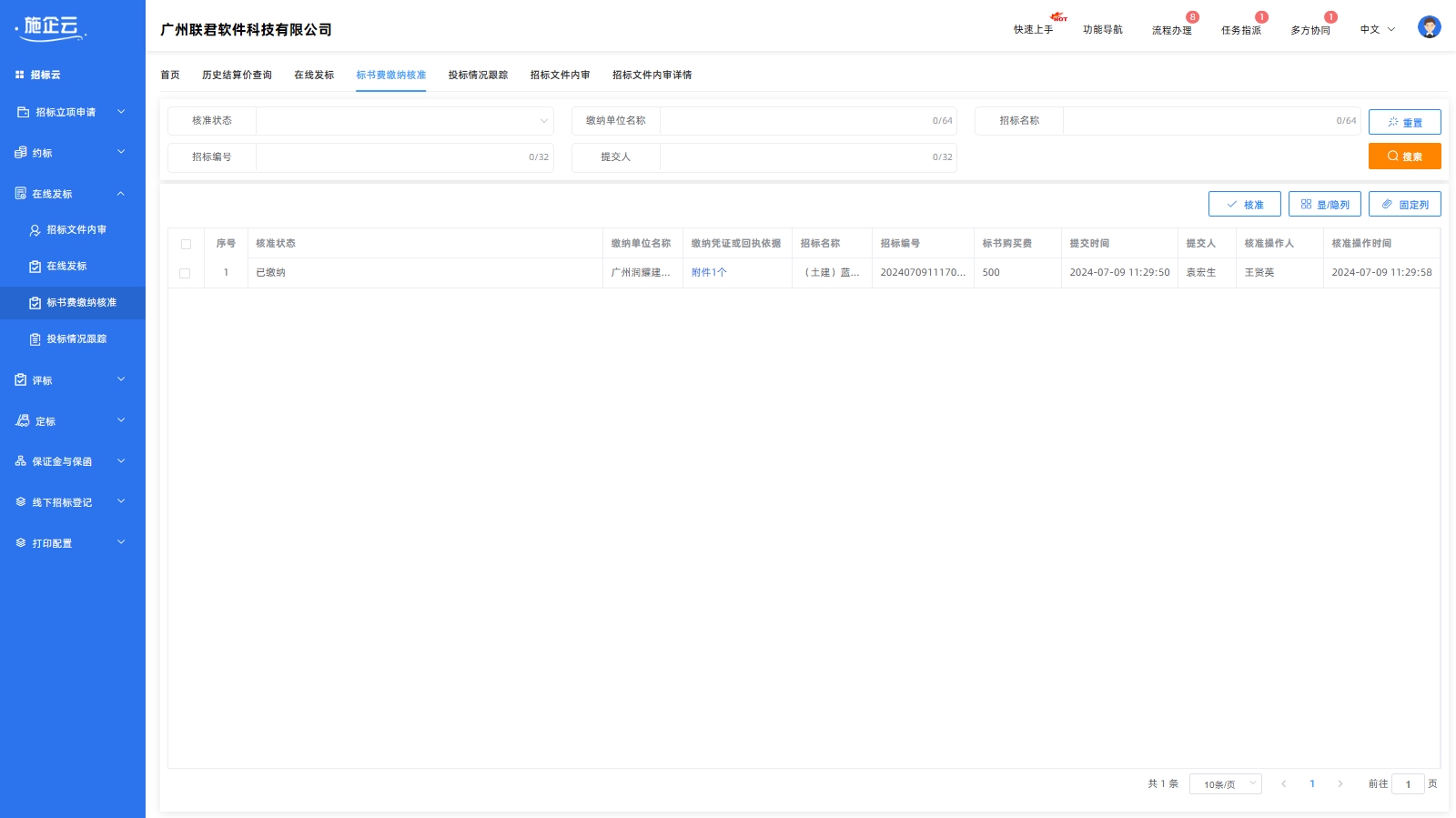Click the 评标 sidebar icon

(20, 380)
